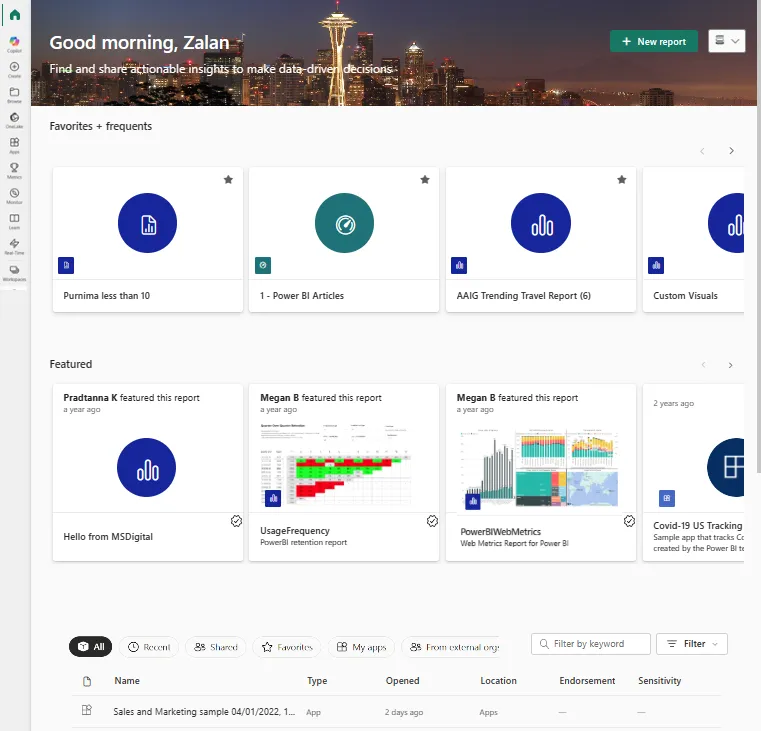The image size is (761, 731).
Task: Open Metrics trophy icon in sidebar
Action: tap(15, 170)
